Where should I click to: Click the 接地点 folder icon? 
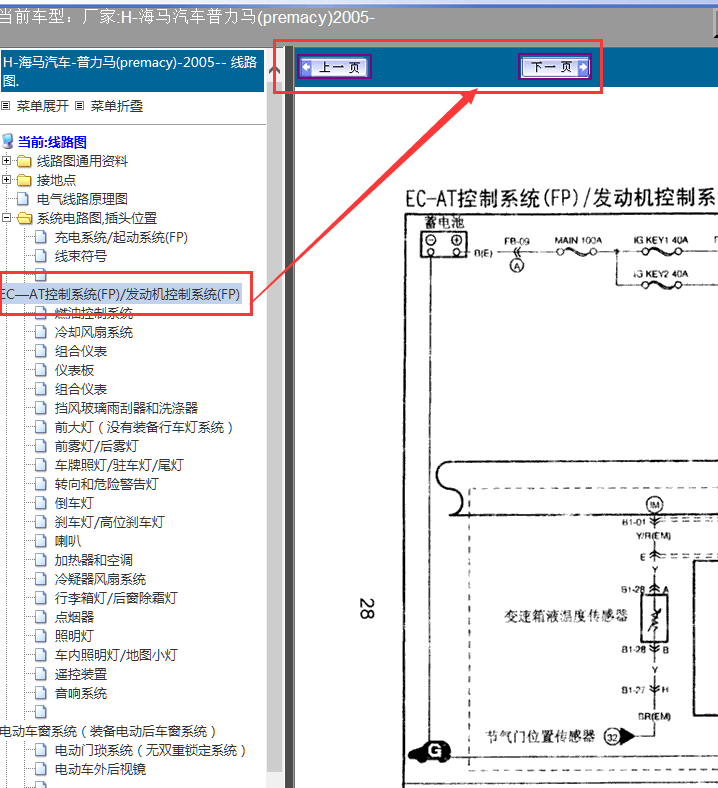pyautogui.click(x=24, y=180)
